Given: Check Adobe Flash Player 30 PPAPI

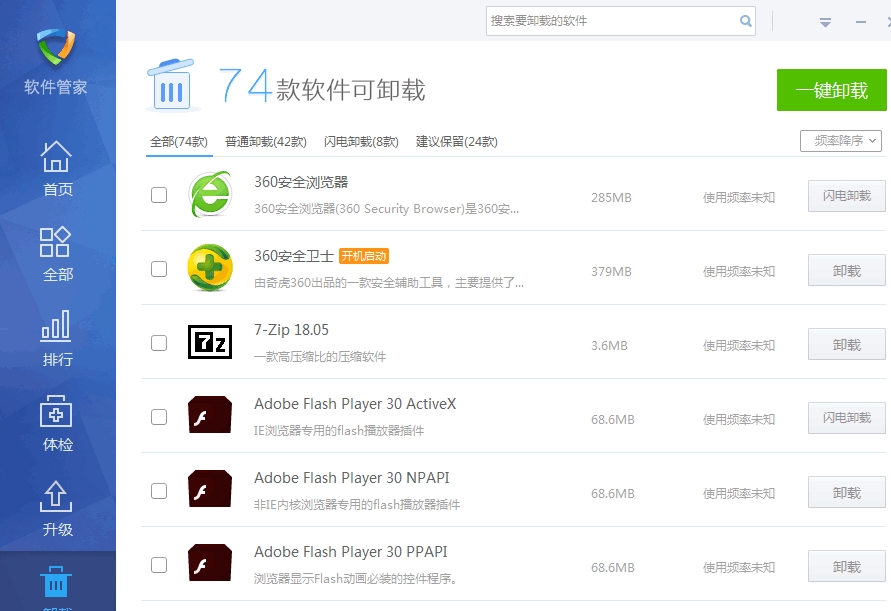Looking at the screenshot, I should click(159, 565).
